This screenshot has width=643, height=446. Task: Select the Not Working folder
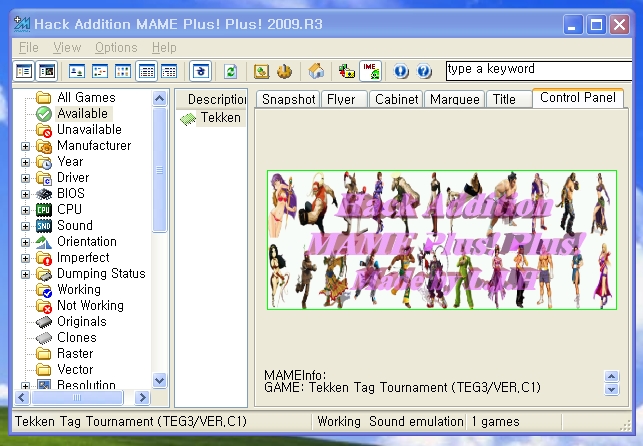(90, 305)
